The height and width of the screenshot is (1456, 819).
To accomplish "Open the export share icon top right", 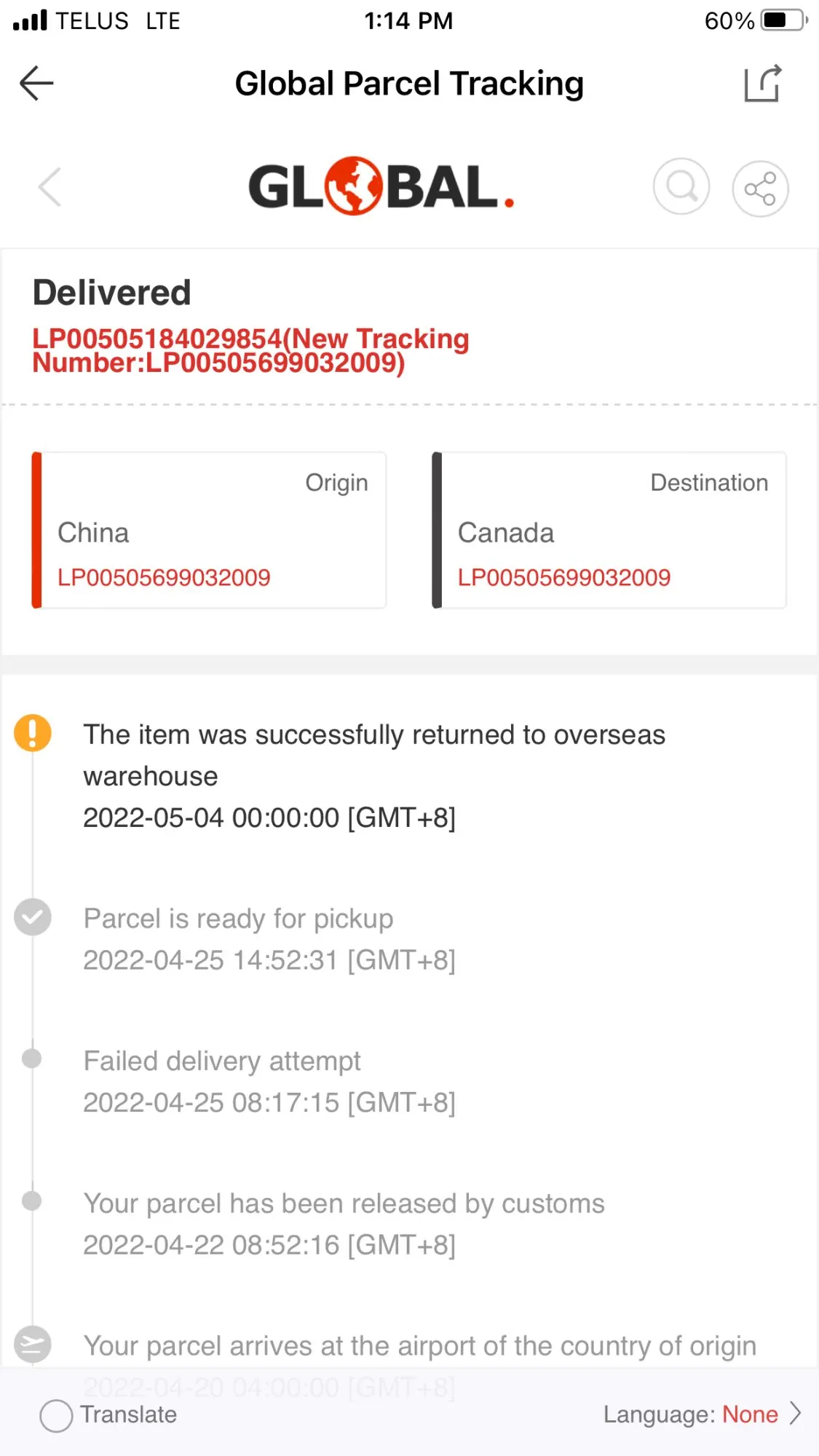I will (x=762, y=83).
